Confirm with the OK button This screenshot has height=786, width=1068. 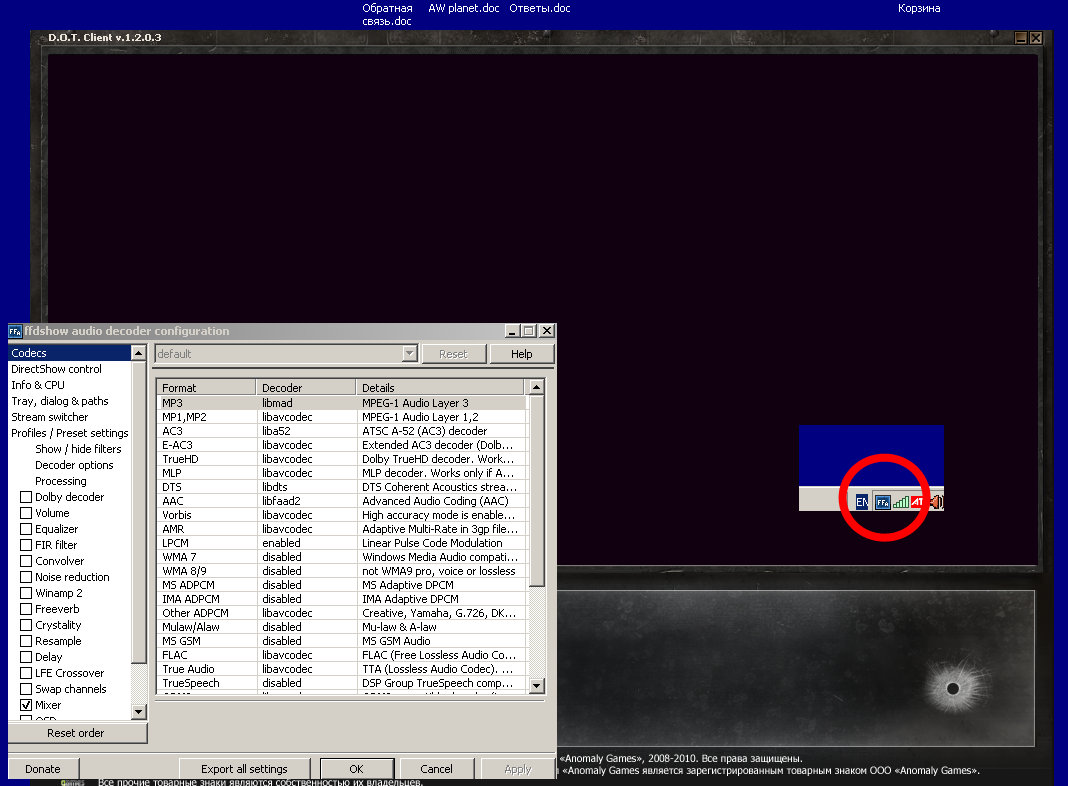356,769
